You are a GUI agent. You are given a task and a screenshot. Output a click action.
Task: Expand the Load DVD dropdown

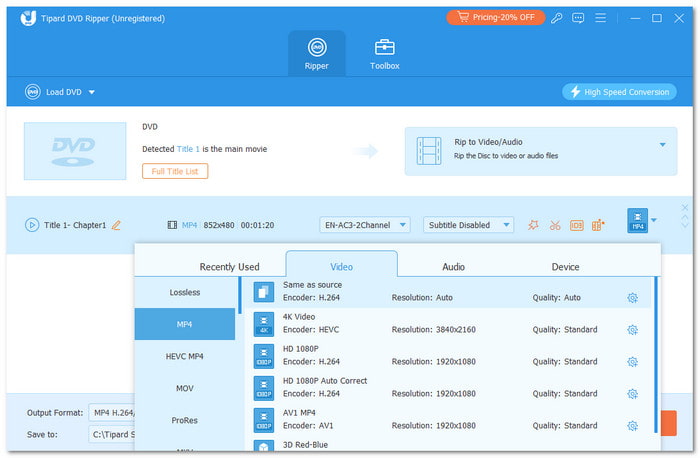coord(92,92)
